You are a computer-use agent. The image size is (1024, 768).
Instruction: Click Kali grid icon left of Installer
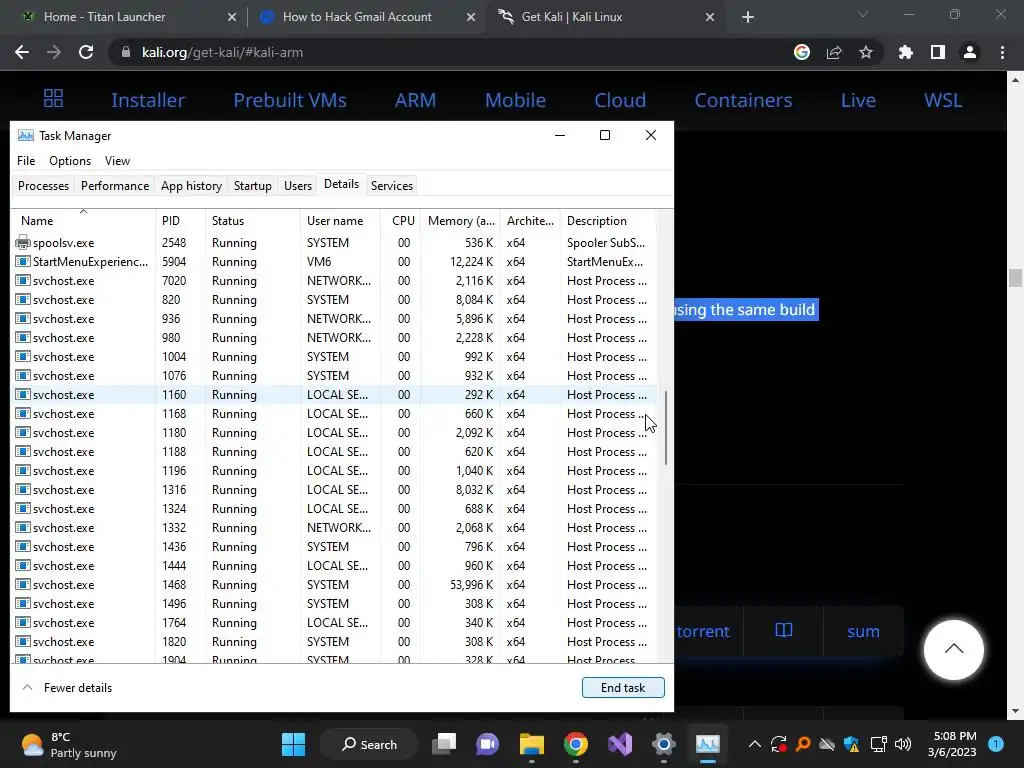[54, 99]
